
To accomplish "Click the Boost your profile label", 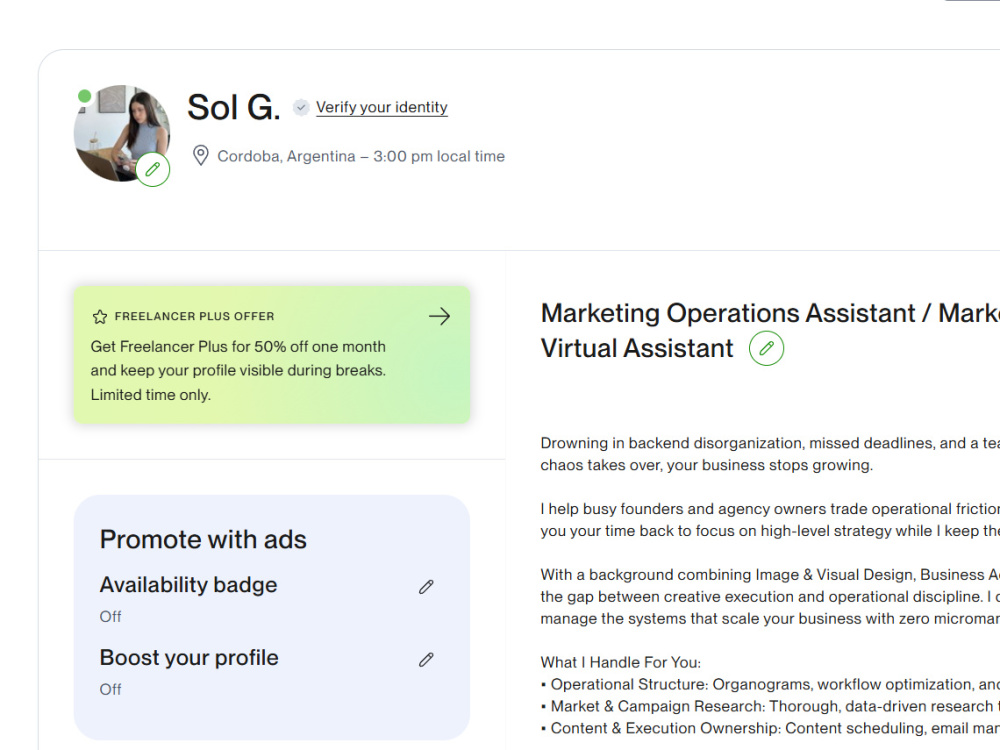I will coord(189,658).
